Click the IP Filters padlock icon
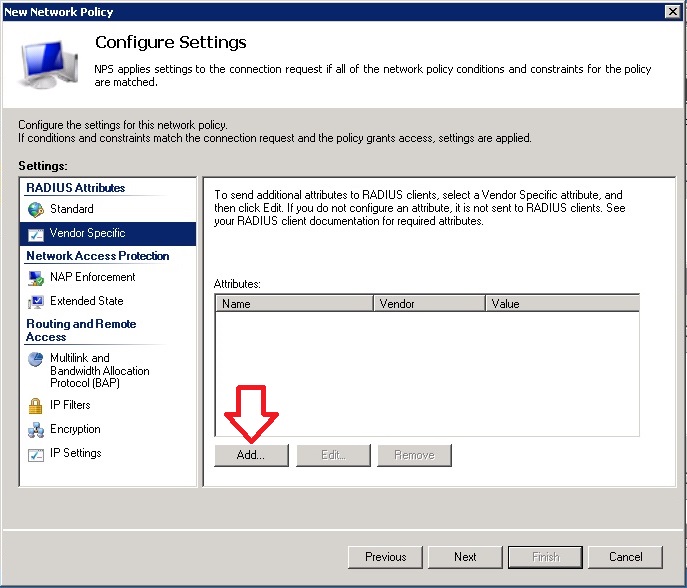The width and height of the screenshot is (687, 588). [x=36, y=405]
